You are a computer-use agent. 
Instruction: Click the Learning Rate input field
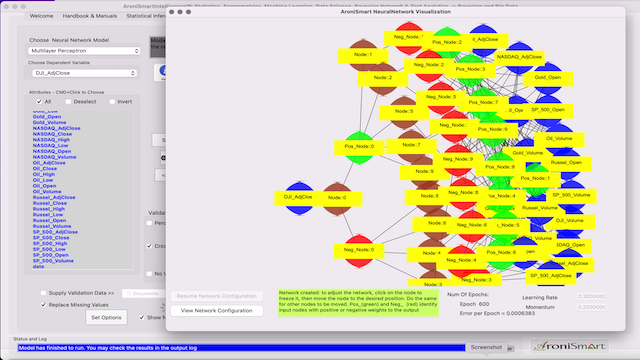tap(591, 297)
